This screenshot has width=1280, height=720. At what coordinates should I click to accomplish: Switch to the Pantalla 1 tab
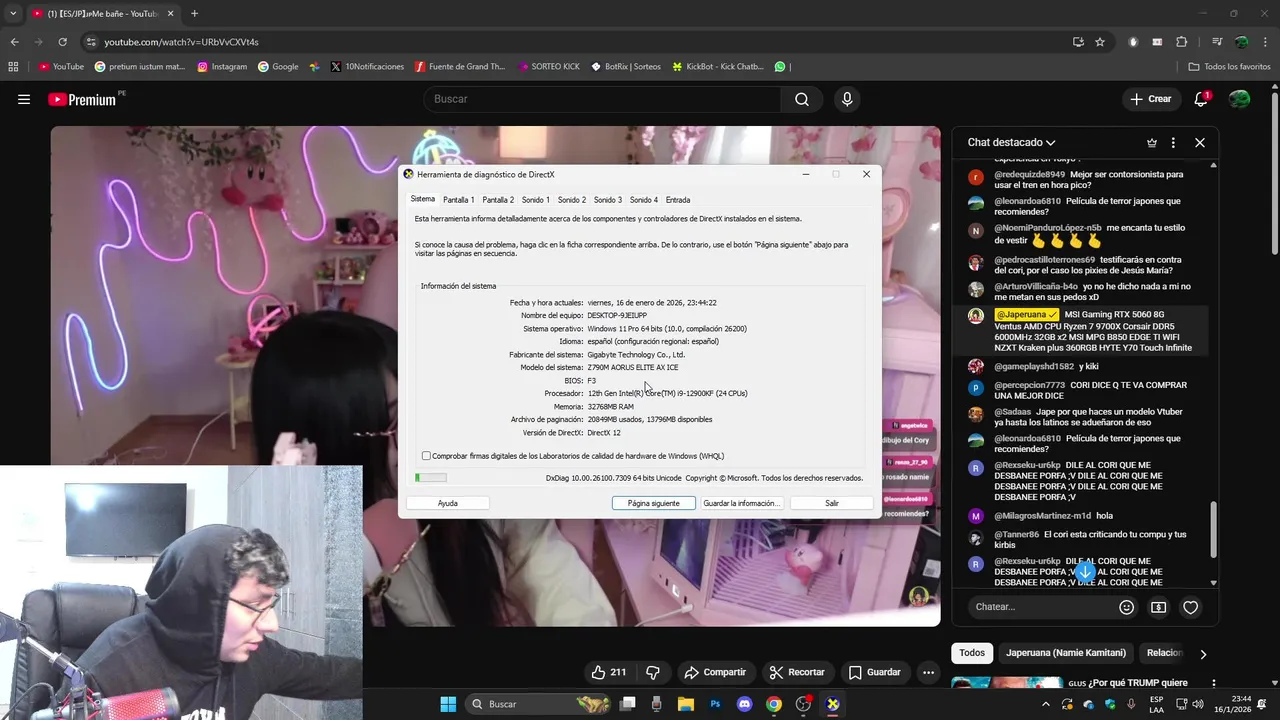(x=459, y=200)
